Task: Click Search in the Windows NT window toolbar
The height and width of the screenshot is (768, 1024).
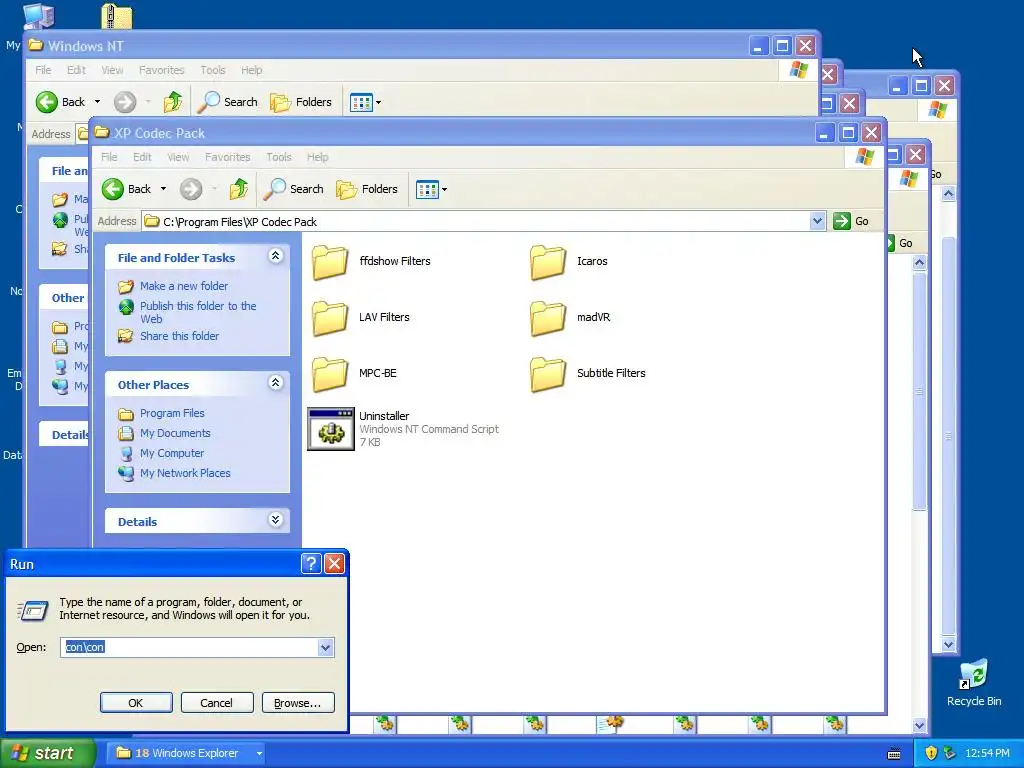Action: point(228,102)
